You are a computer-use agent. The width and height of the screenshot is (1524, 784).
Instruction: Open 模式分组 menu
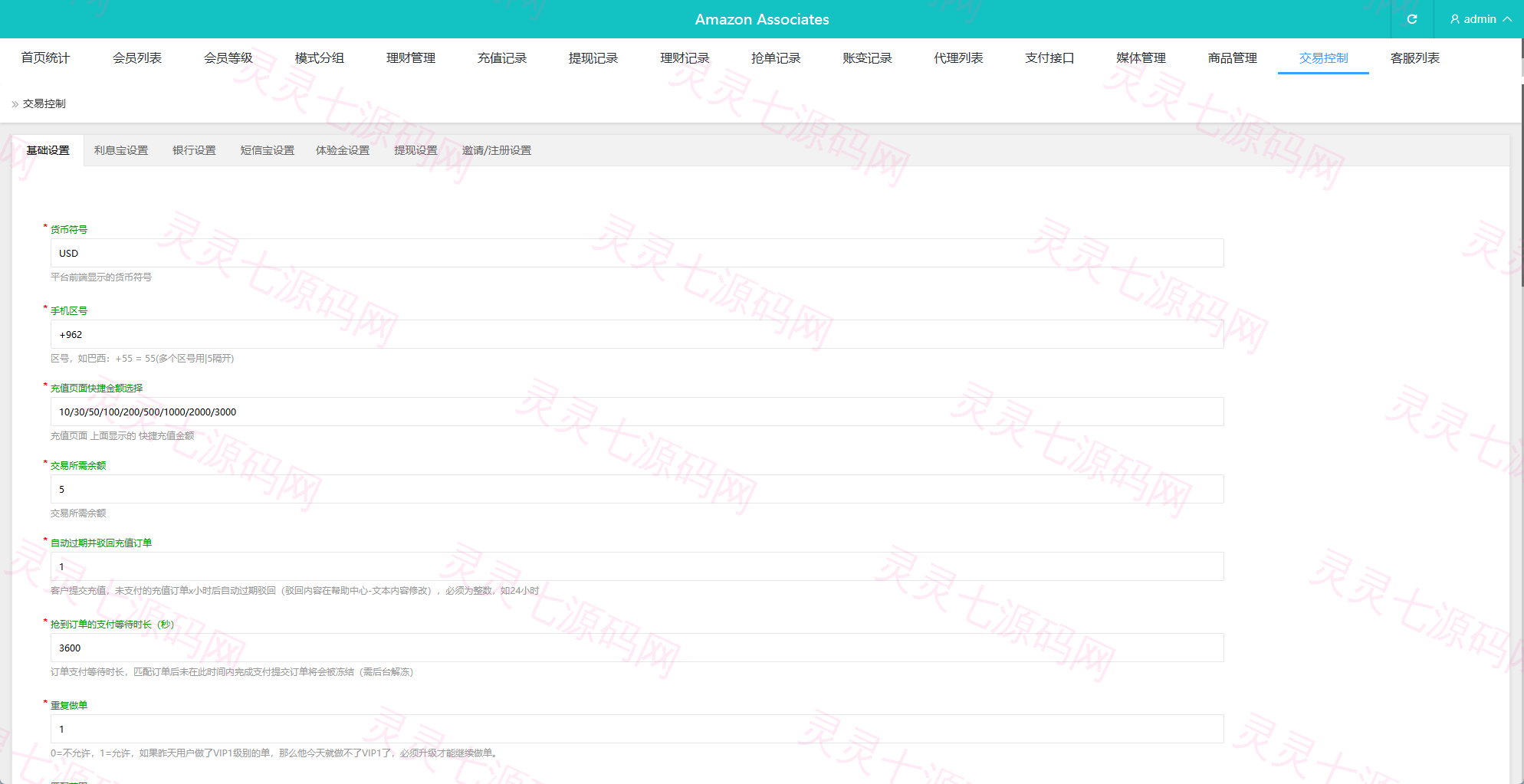[319, 57]
